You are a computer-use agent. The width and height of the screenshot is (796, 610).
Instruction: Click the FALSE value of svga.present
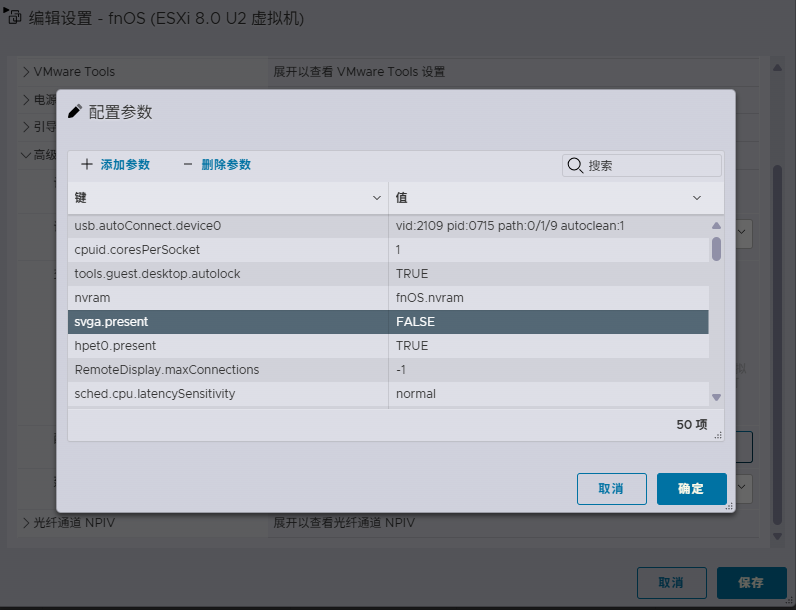415,322
